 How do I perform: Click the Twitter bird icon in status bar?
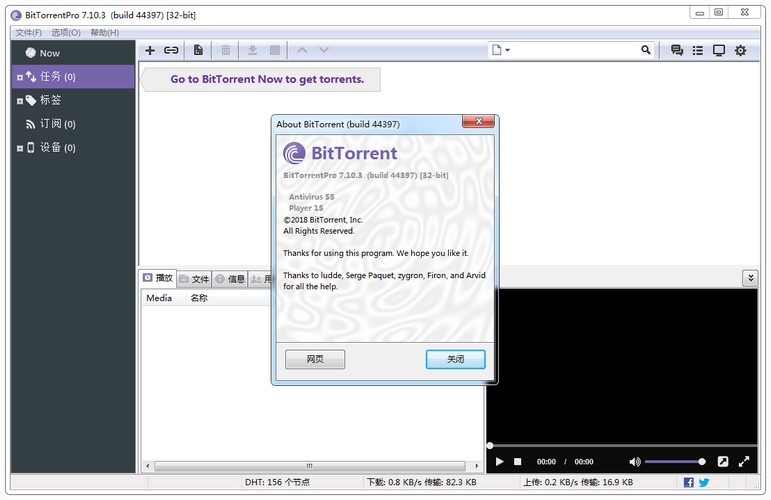[704, 482]
